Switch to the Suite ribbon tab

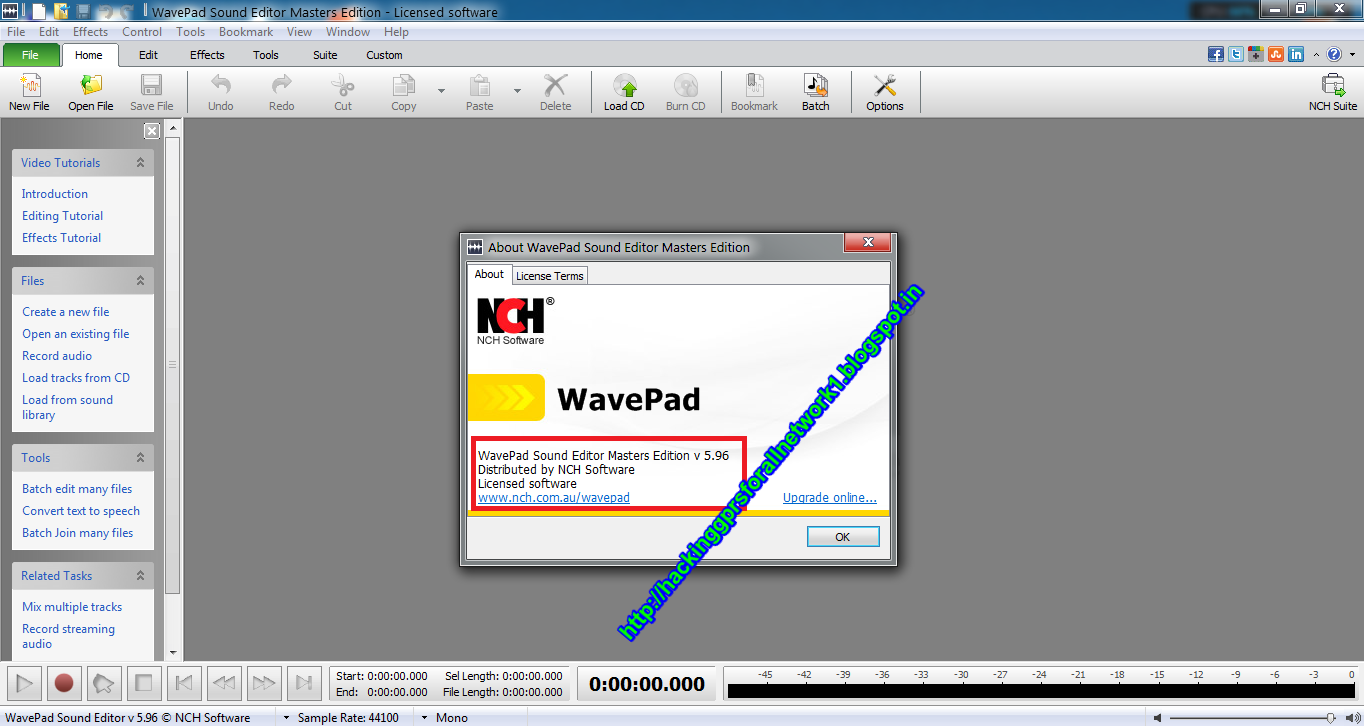[x=325, y=55]
